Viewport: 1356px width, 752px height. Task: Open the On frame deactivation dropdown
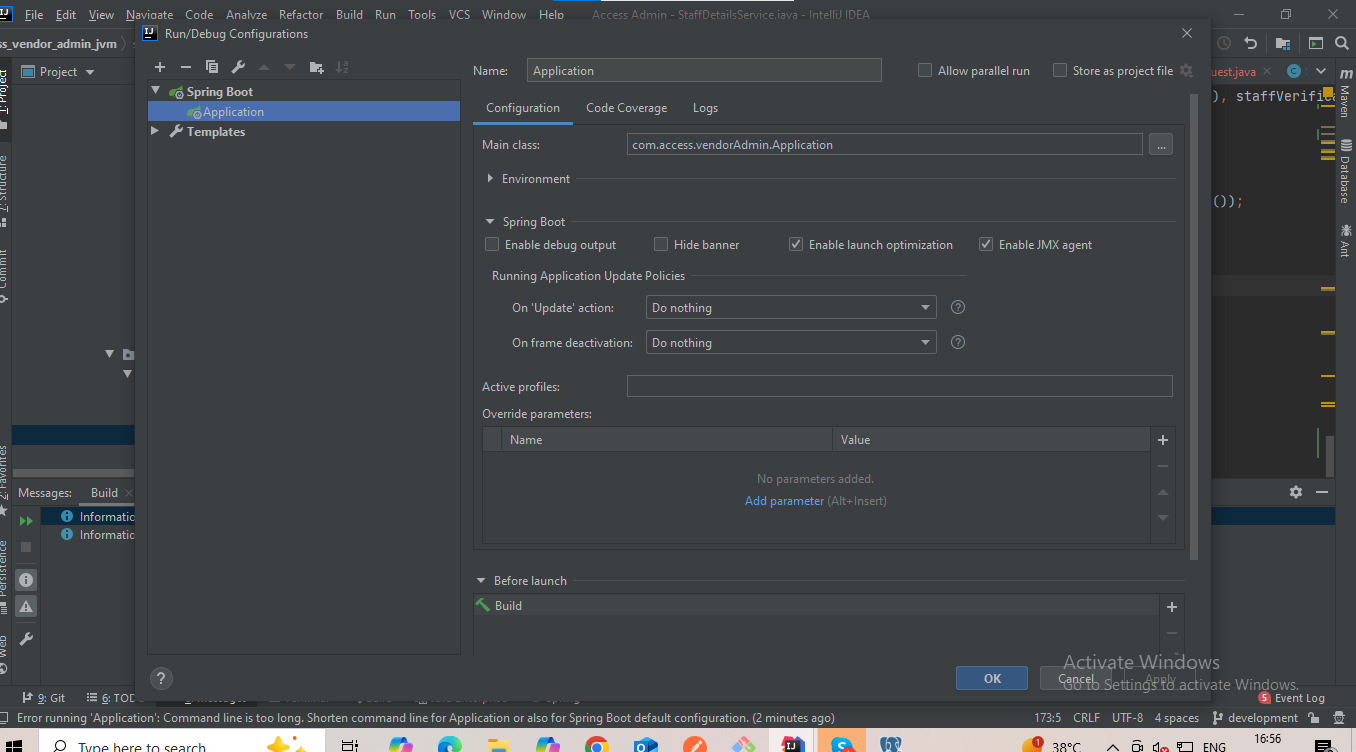tap(791, 343)
